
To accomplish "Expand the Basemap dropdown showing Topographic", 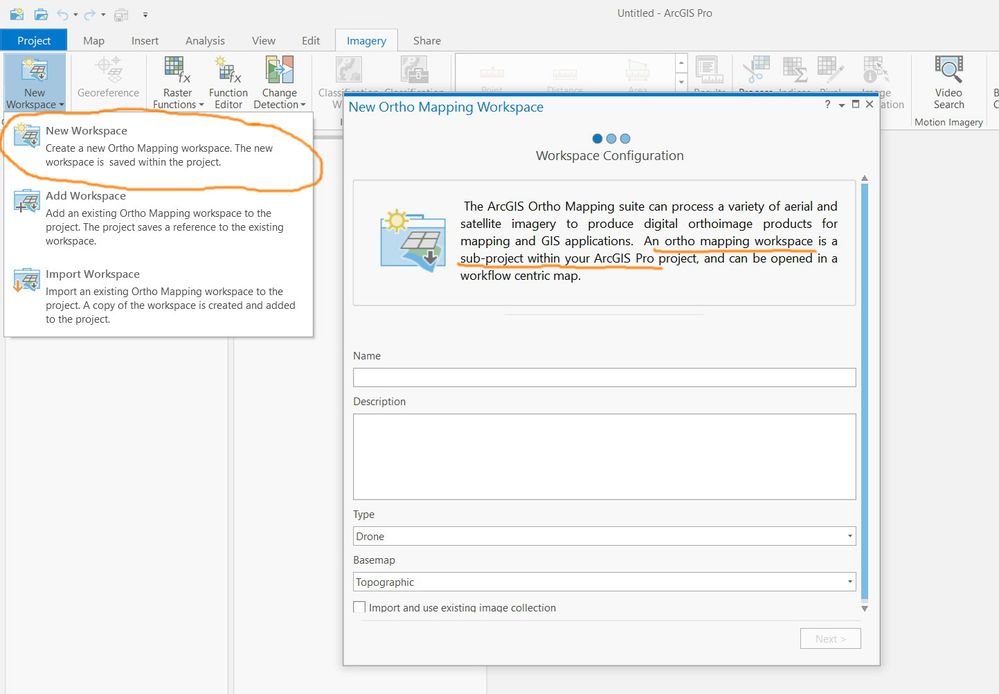I will [604, 582].
